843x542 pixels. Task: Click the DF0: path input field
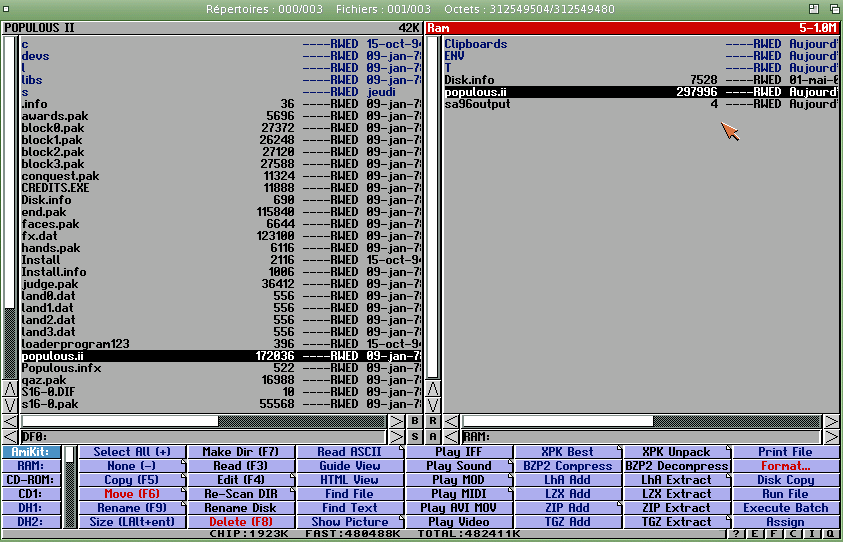click(x=203, y=437)
